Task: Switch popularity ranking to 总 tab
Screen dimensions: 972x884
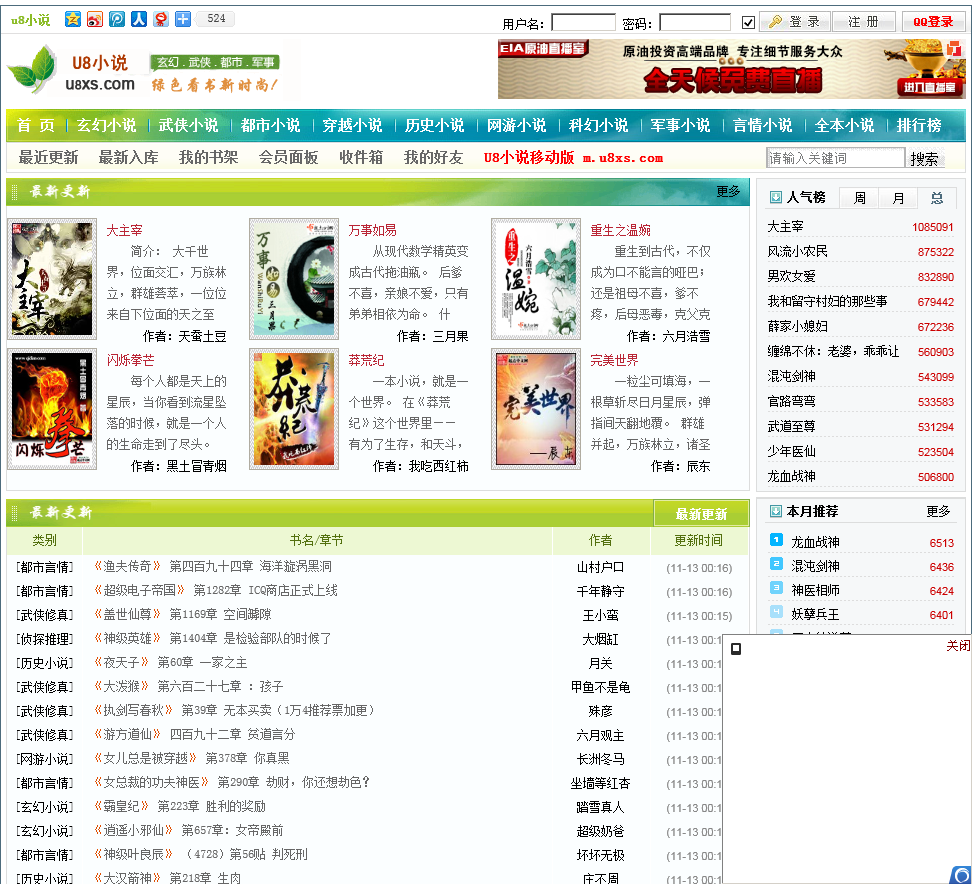Action: [x=937, y=198]
